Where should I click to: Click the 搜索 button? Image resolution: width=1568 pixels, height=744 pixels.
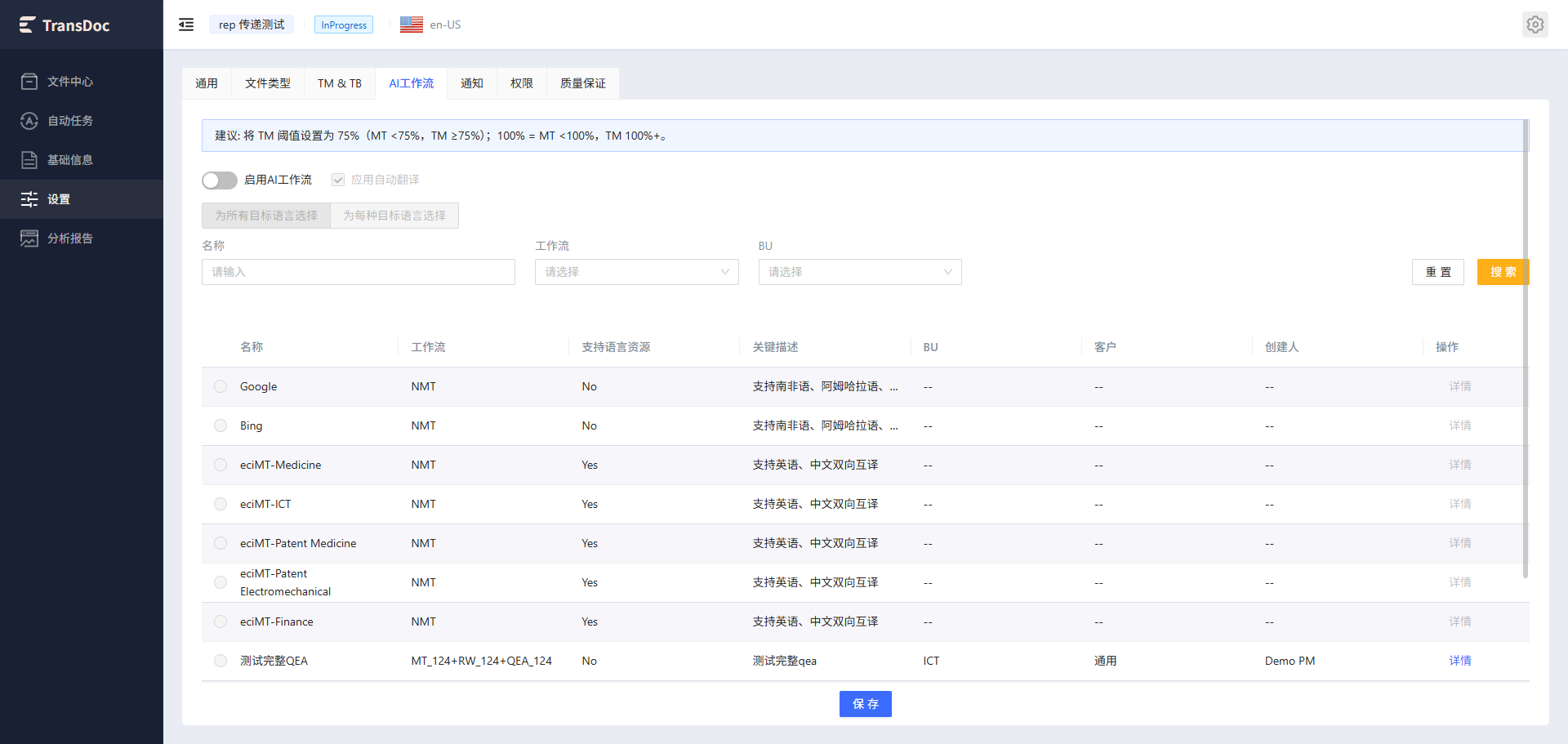tap(1503, 272)
